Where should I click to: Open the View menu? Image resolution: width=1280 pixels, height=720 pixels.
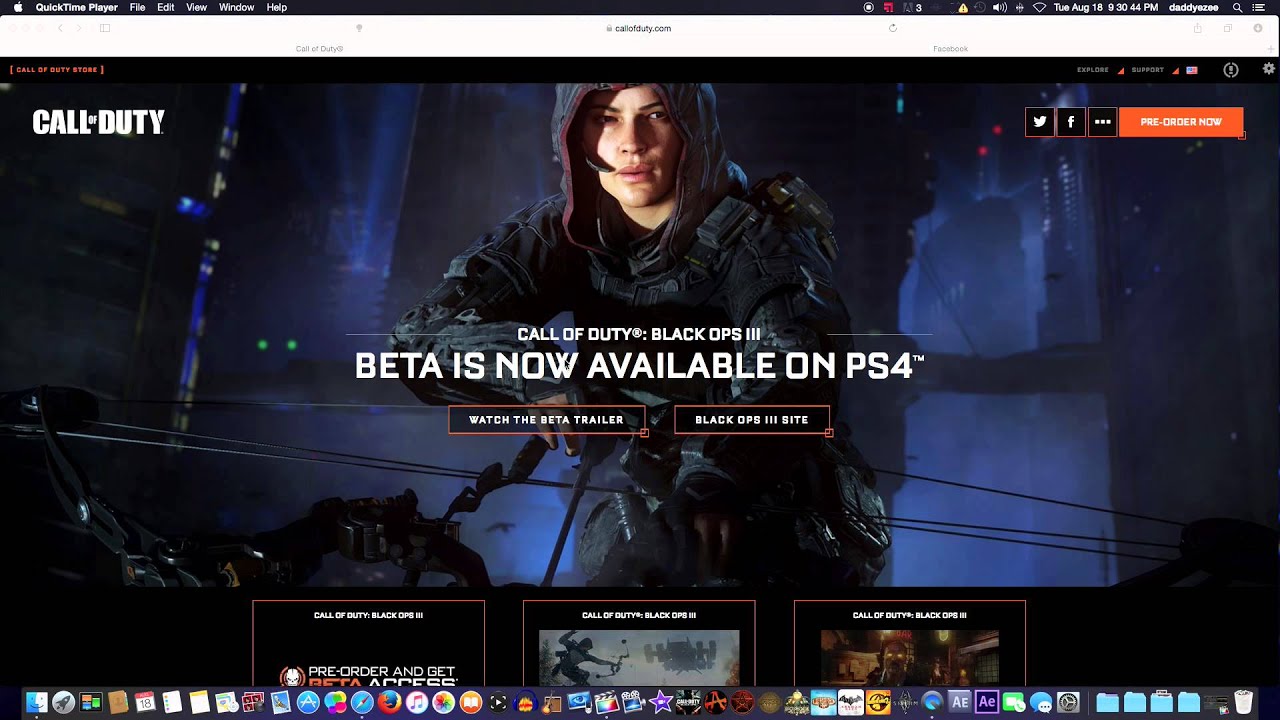(x=197, y=7)
